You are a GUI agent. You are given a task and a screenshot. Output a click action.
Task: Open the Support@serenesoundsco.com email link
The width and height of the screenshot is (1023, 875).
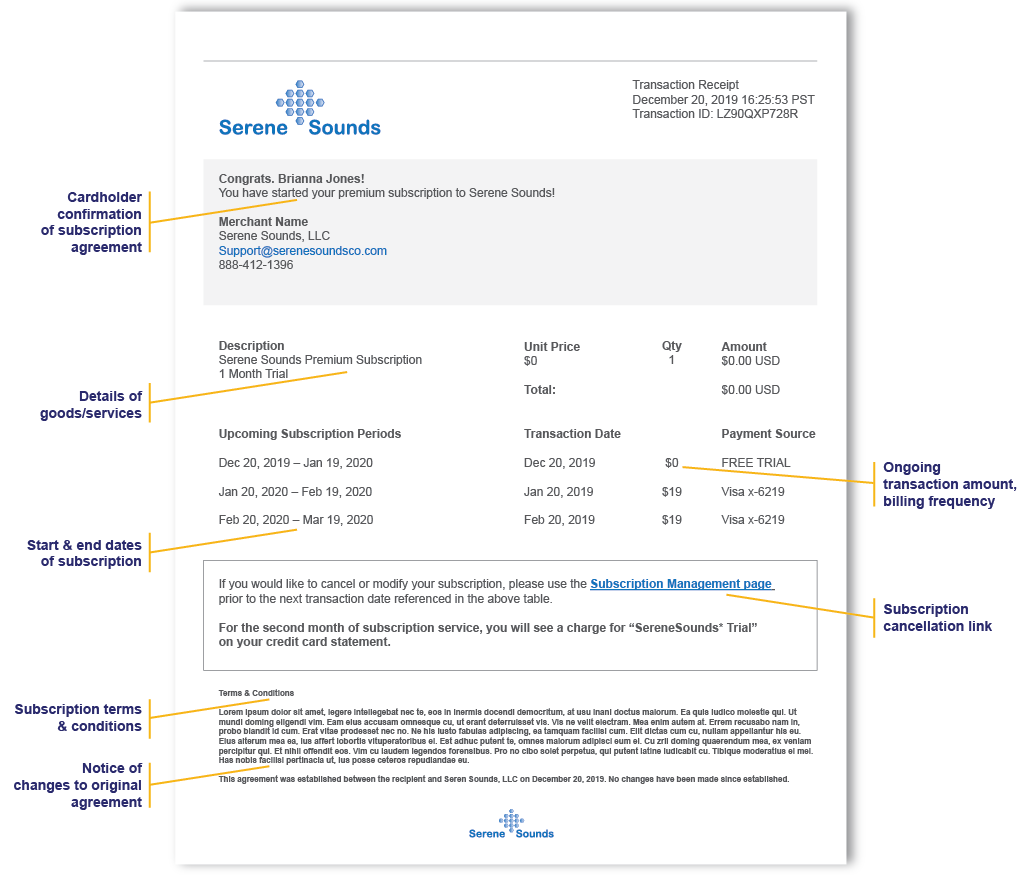point(302,251)
